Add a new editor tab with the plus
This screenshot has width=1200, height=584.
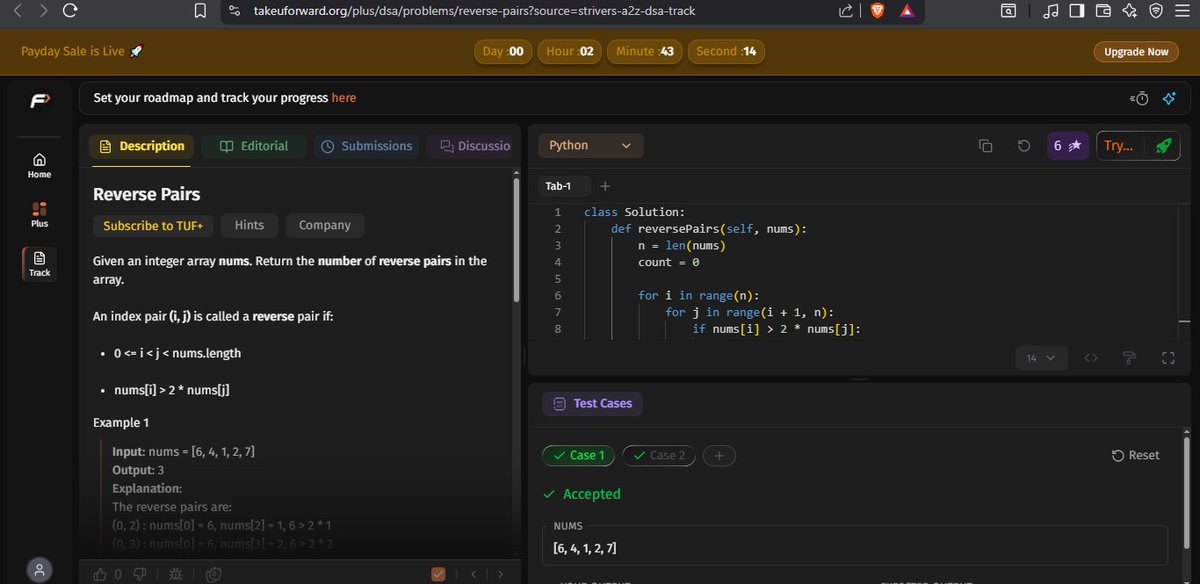point(605,186)
